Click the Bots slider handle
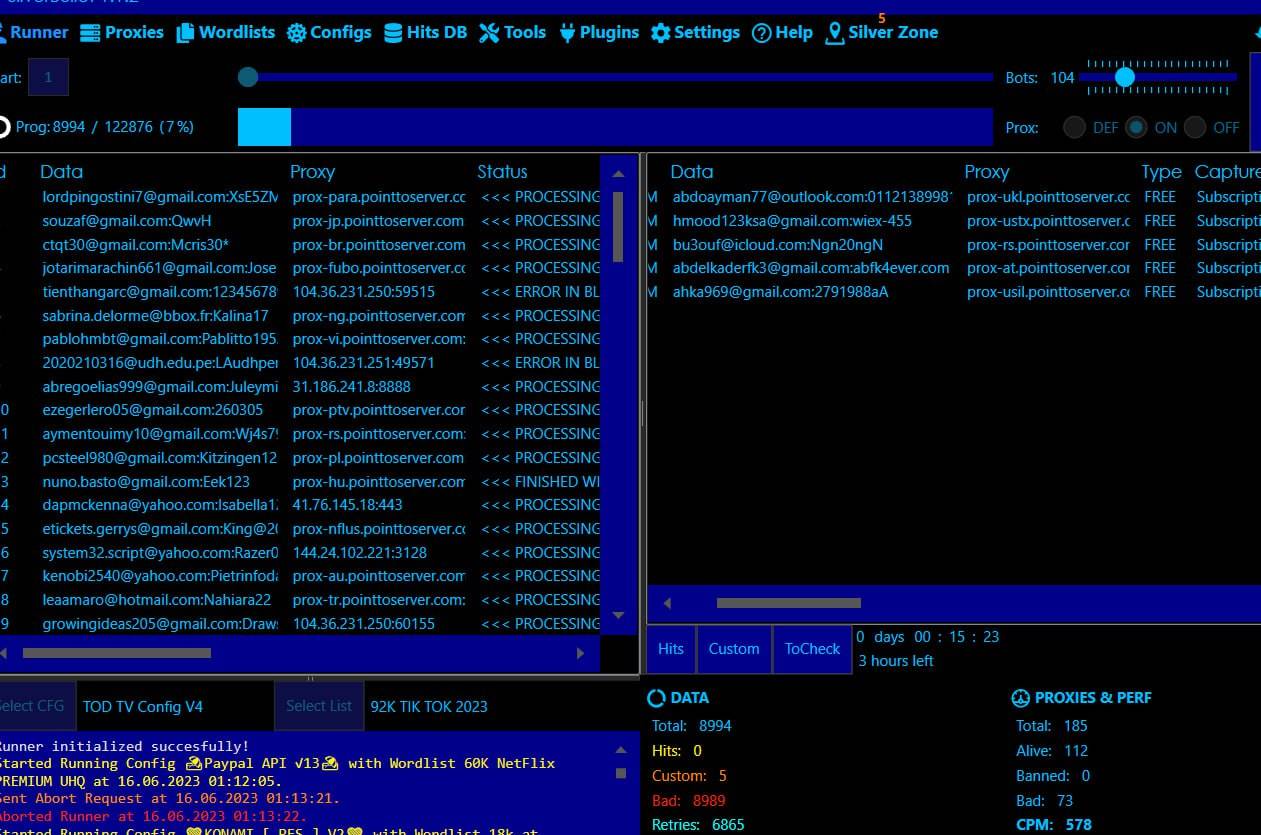This screenshot has width=1261, height=835. pyautogui.click(x=1125, y=77)
